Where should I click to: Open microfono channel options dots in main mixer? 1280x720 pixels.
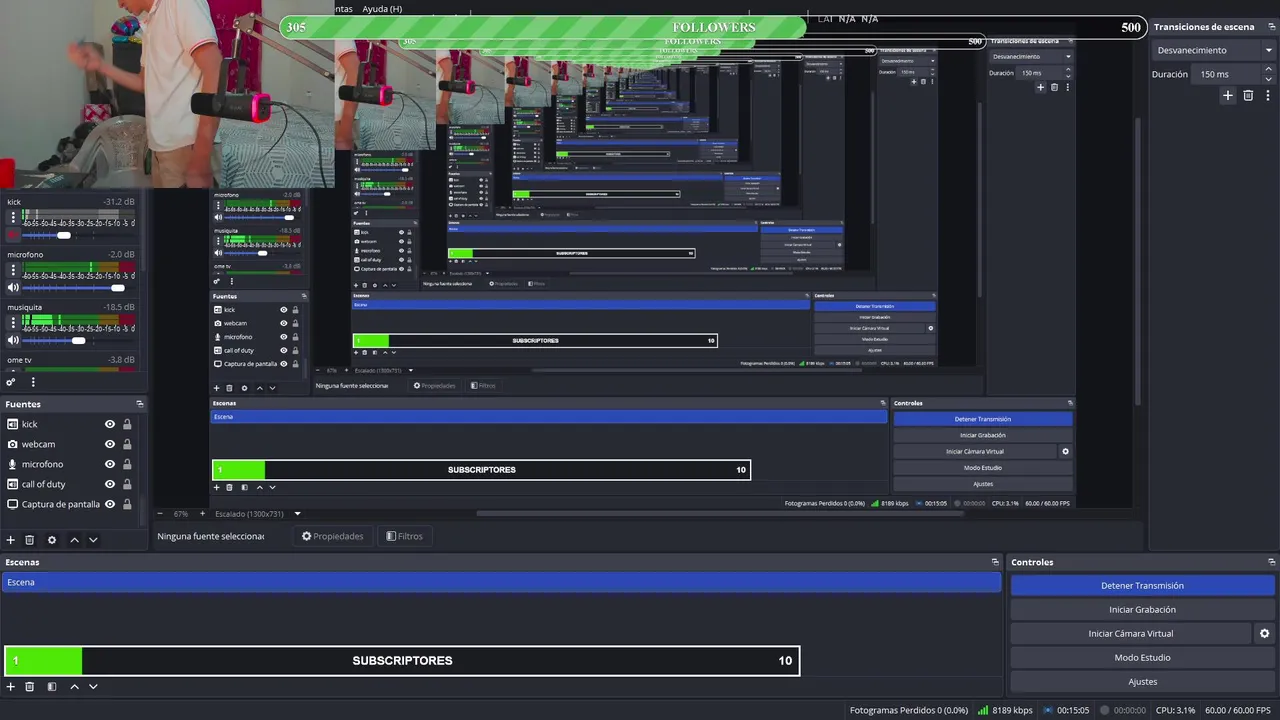click(13, 270)
